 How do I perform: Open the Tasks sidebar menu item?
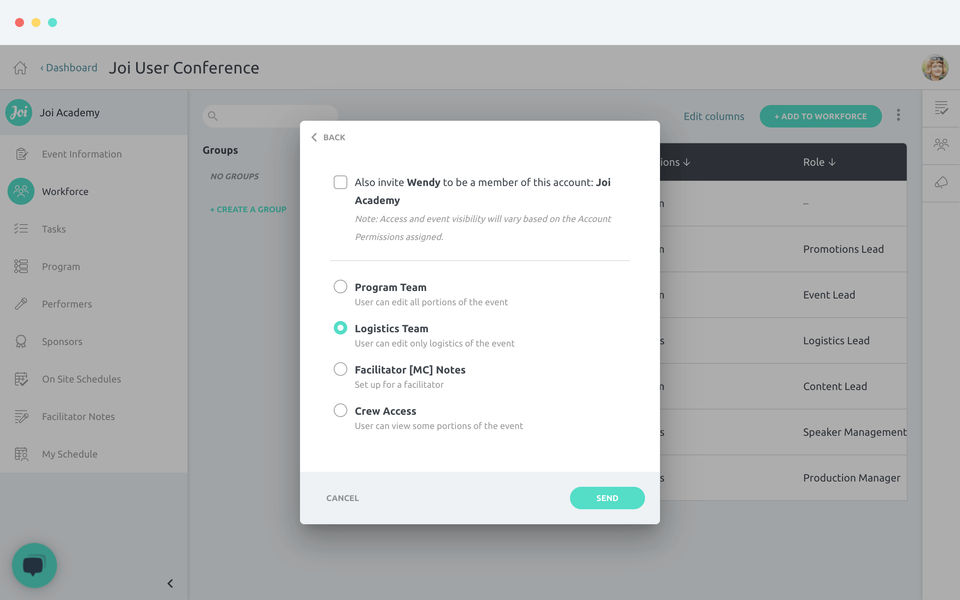click(54, 229)
